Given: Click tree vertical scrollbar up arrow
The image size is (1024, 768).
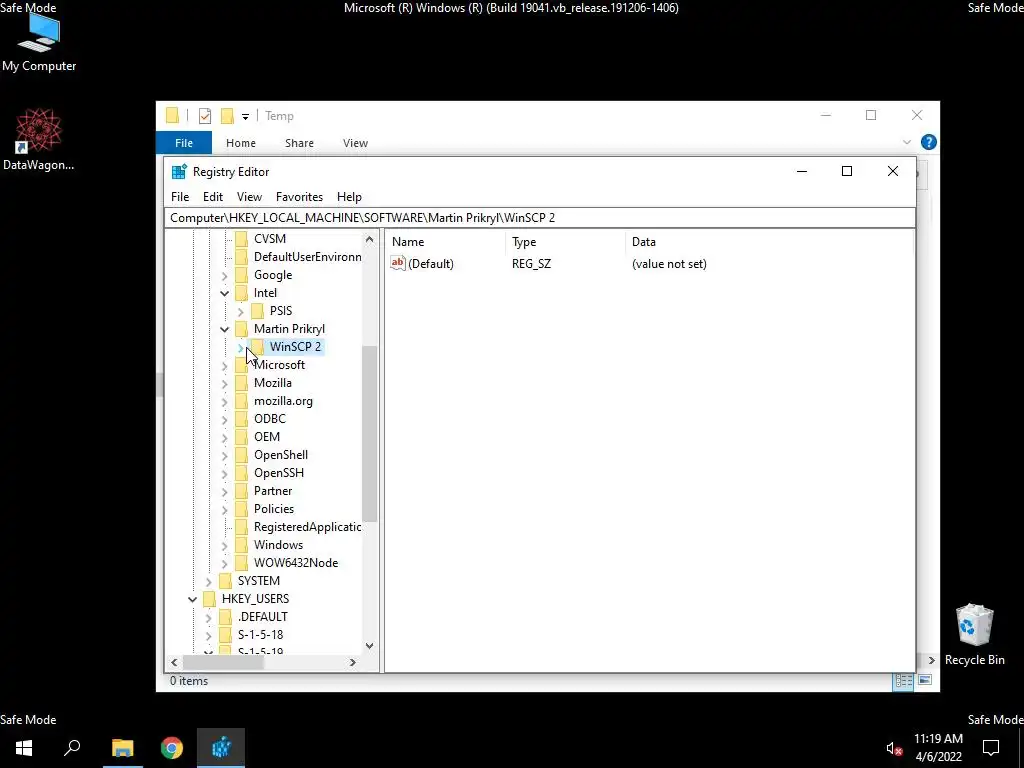Looking at the screenshot, I should [x=370, y=240].
